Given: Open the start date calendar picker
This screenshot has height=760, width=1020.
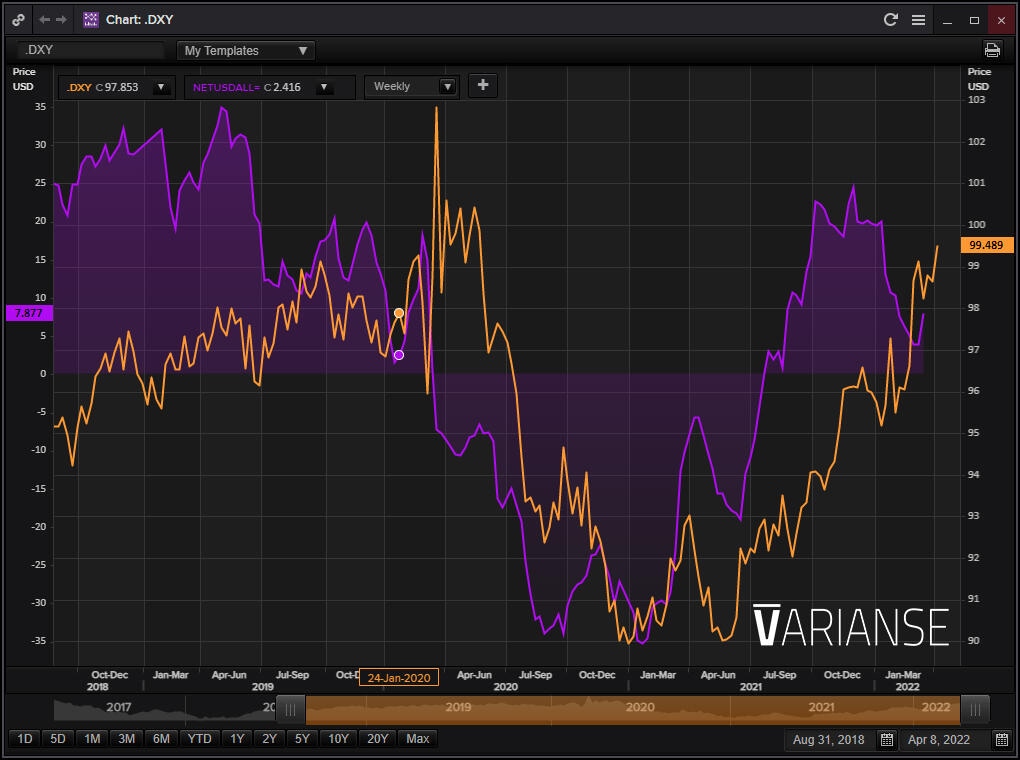Looking at the screenshot, I should tap(886, 740).
